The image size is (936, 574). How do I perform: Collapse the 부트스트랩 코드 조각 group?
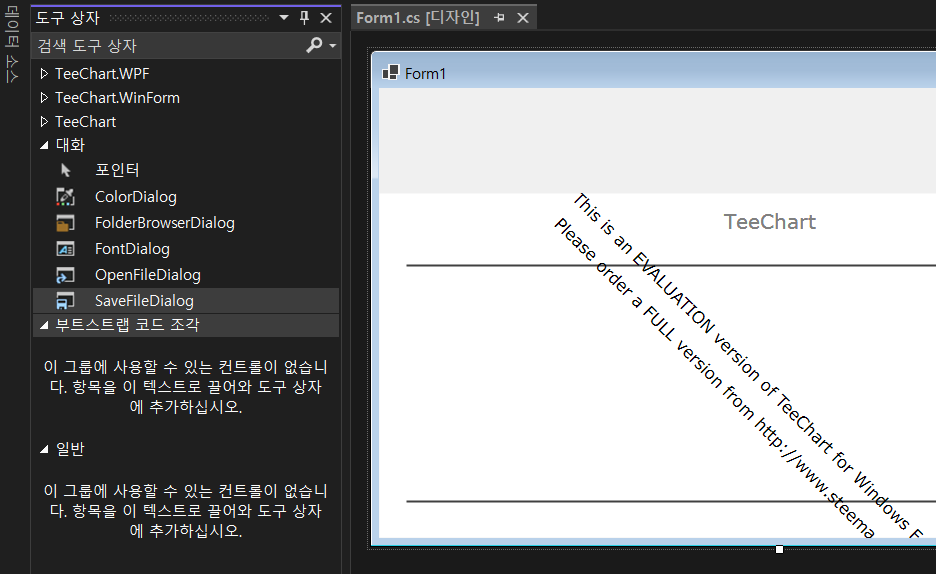click(44, 325)
